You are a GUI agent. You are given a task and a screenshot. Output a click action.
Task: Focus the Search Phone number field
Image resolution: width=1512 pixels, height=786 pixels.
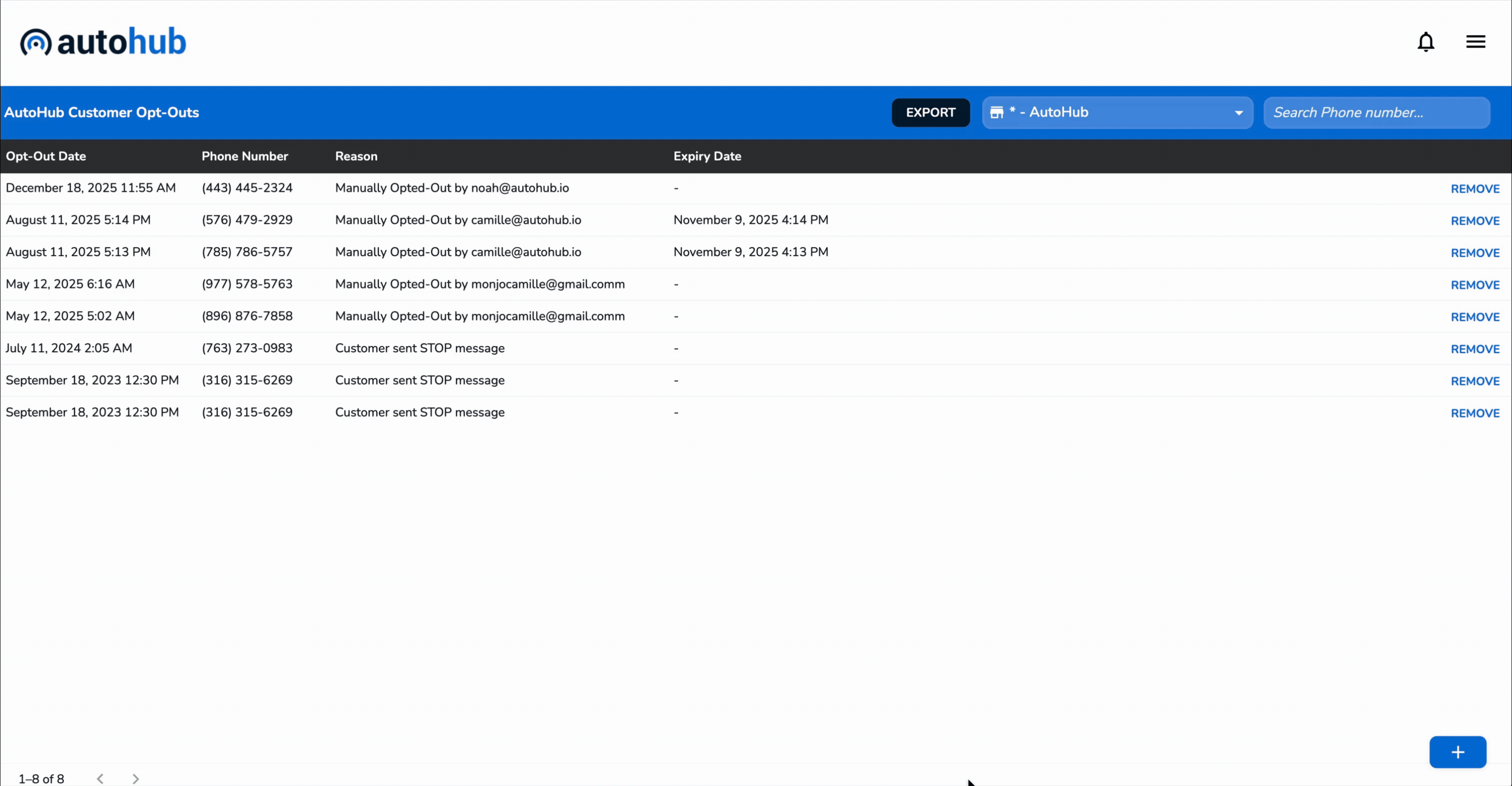pos(1376,112)
